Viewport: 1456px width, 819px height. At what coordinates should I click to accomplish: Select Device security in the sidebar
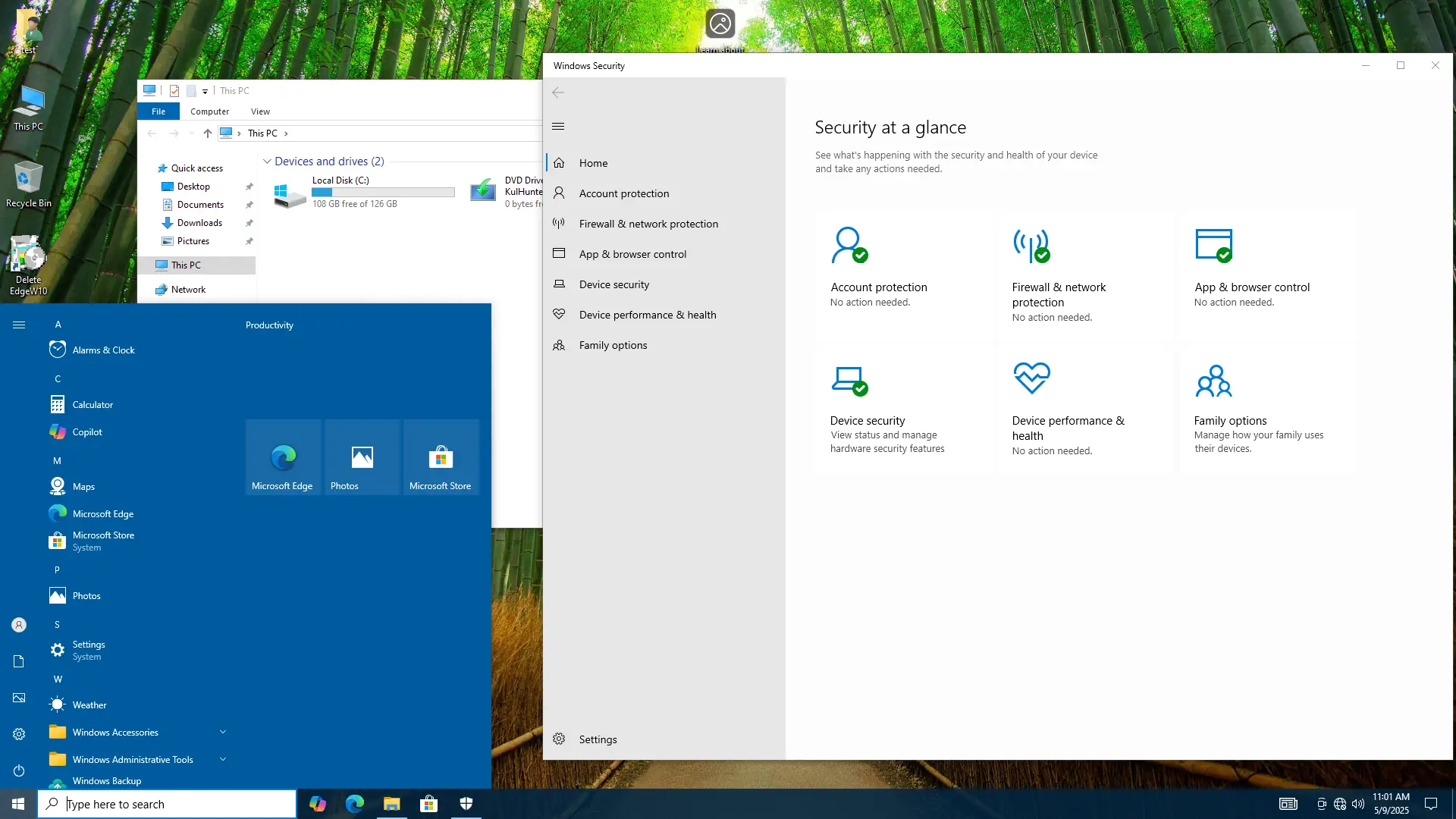coord(614,284)
